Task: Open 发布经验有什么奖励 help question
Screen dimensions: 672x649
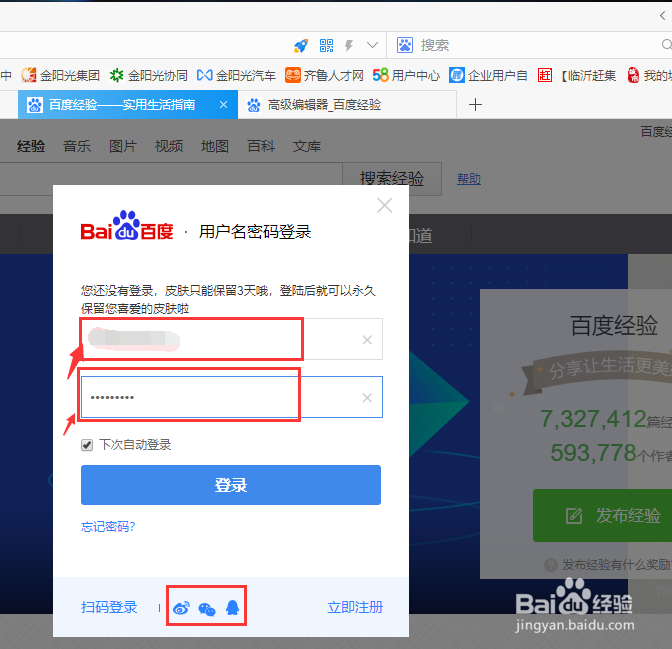Action: 615,565
